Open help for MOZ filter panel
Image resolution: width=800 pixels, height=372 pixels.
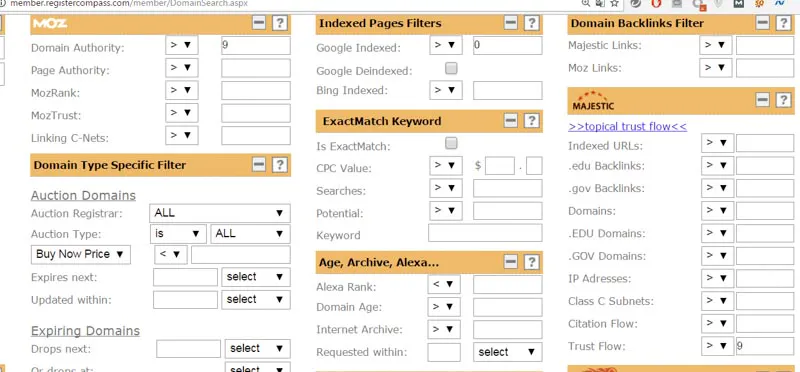point(280,23)
